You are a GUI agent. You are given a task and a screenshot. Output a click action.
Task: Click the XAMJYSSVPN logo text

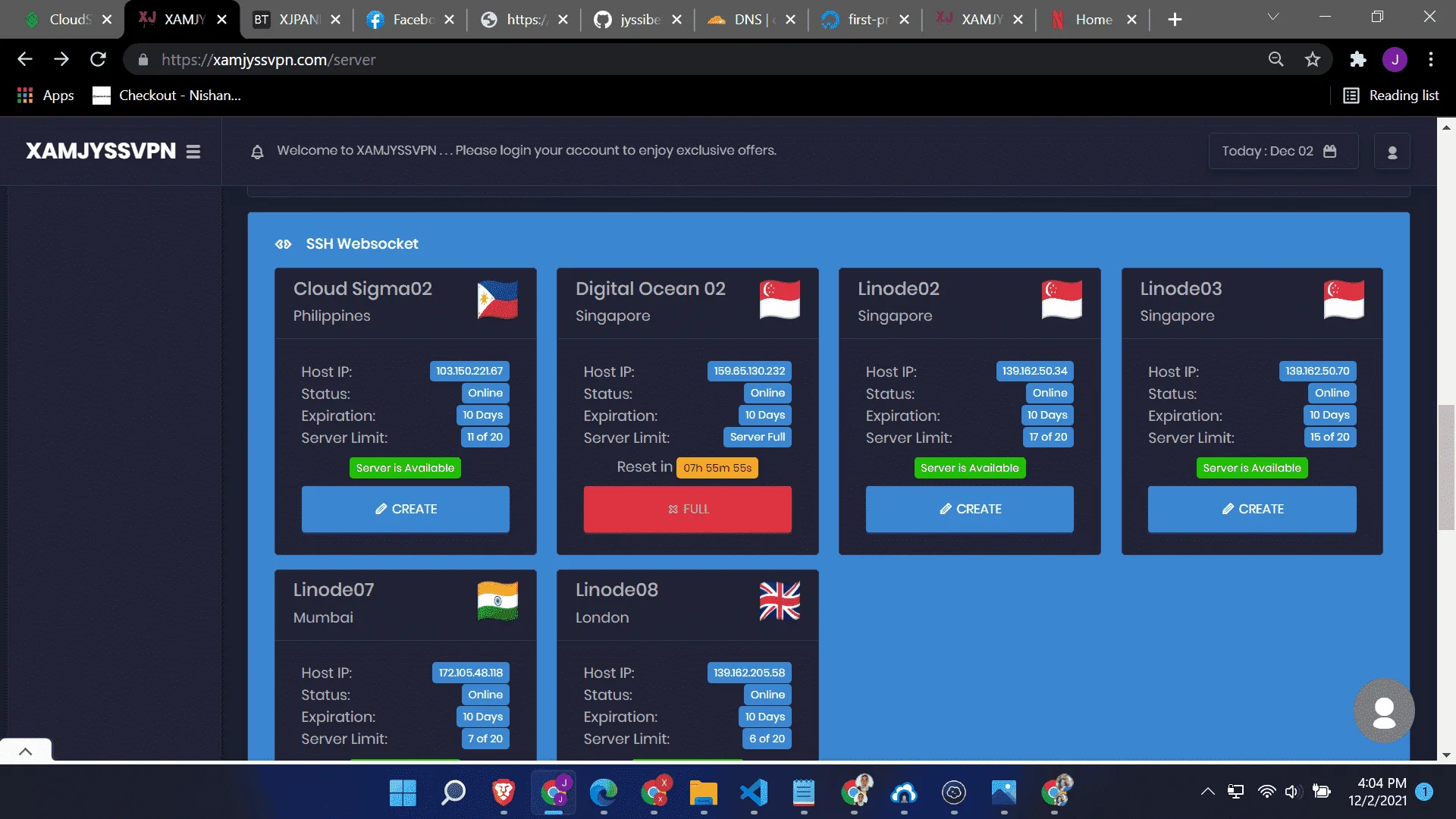(x=101, y=152)
